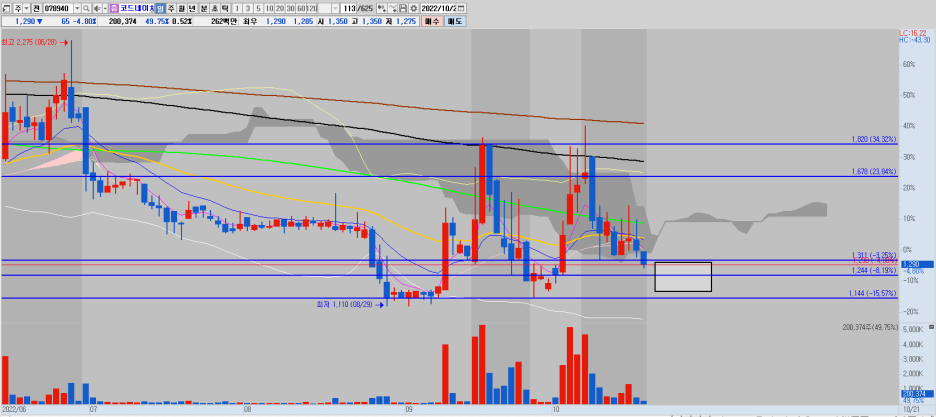Click the red 매수 buy button
This screenshot has width=936, height=417.
pyautogui.click(x=432, y=21)
